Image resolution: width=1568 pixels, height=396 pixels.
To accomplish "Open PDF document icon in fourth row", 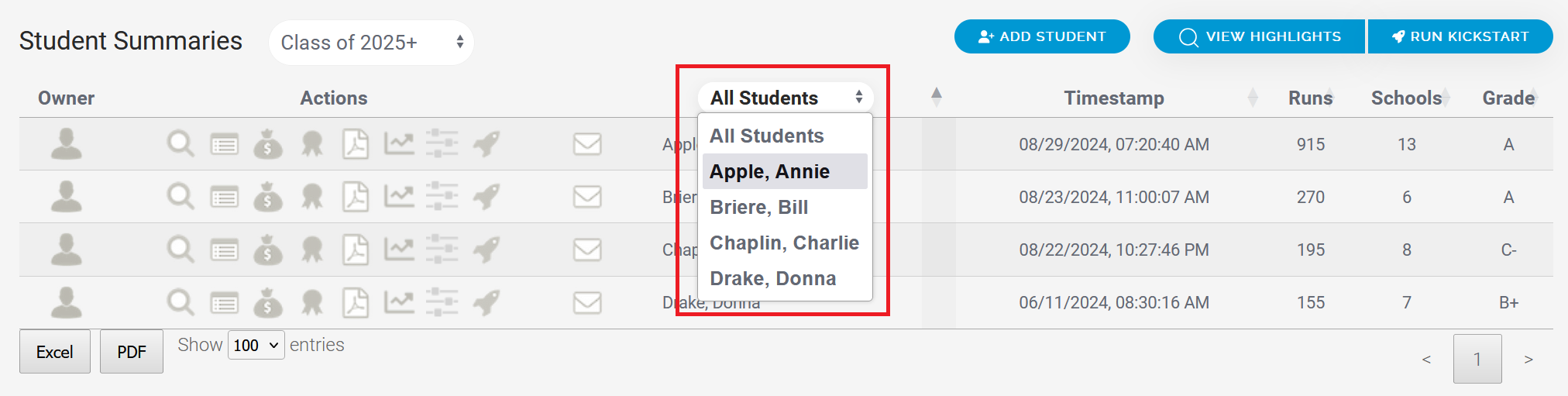I will pyautogui.click(x=356, y=302).
